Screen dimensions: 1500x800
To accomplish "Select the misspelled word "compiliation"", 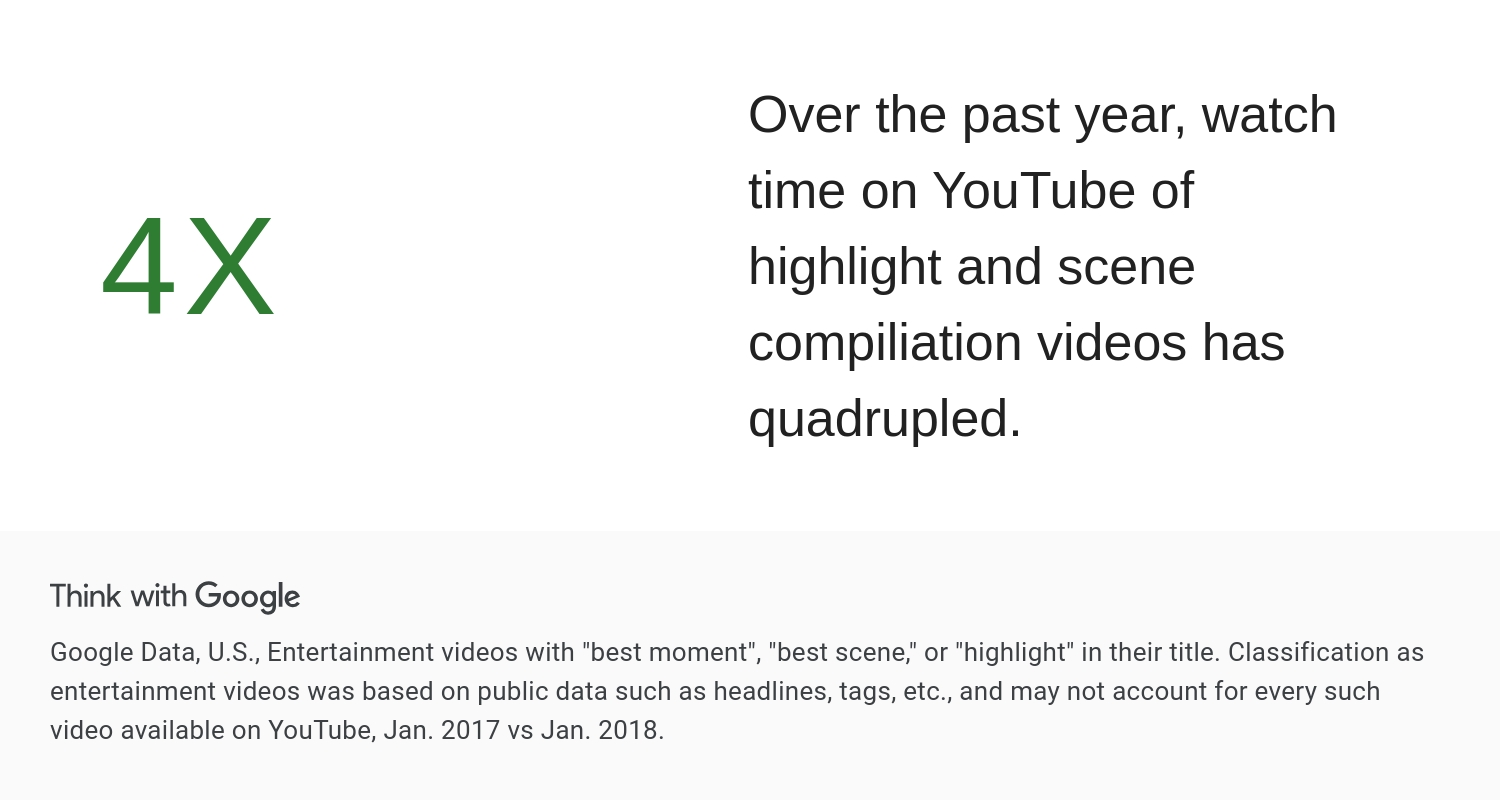I will (885, 343).
